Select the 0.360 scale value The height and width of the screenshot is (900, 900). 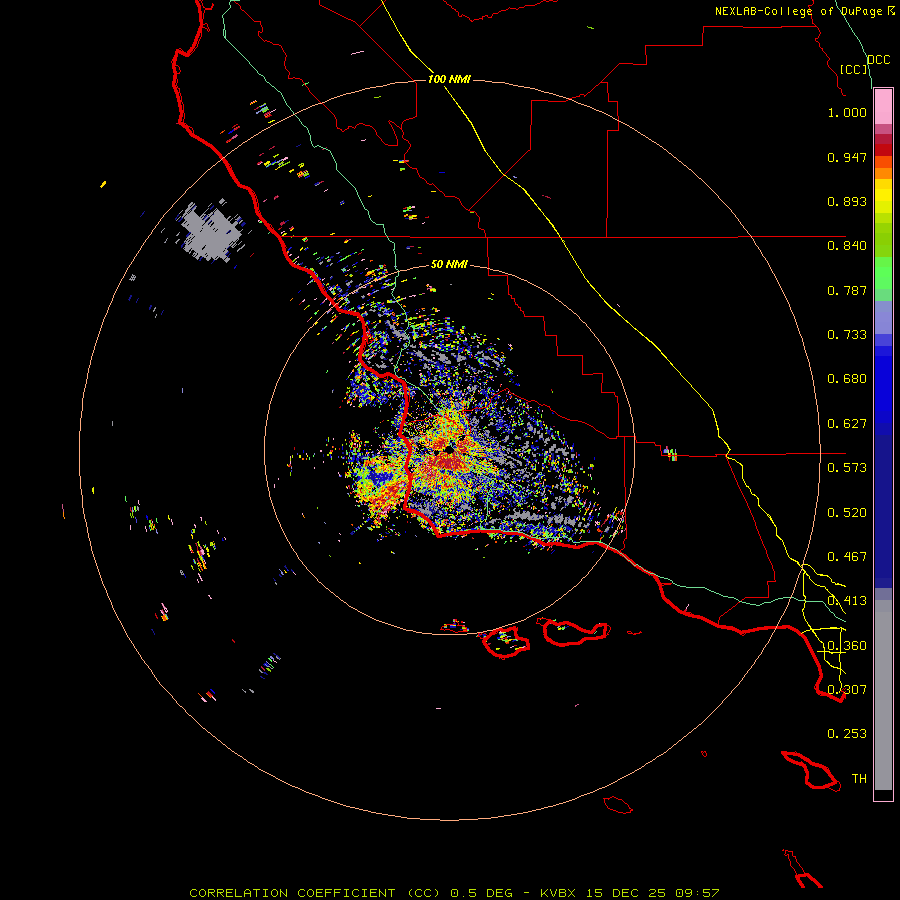tap(847, 646)
